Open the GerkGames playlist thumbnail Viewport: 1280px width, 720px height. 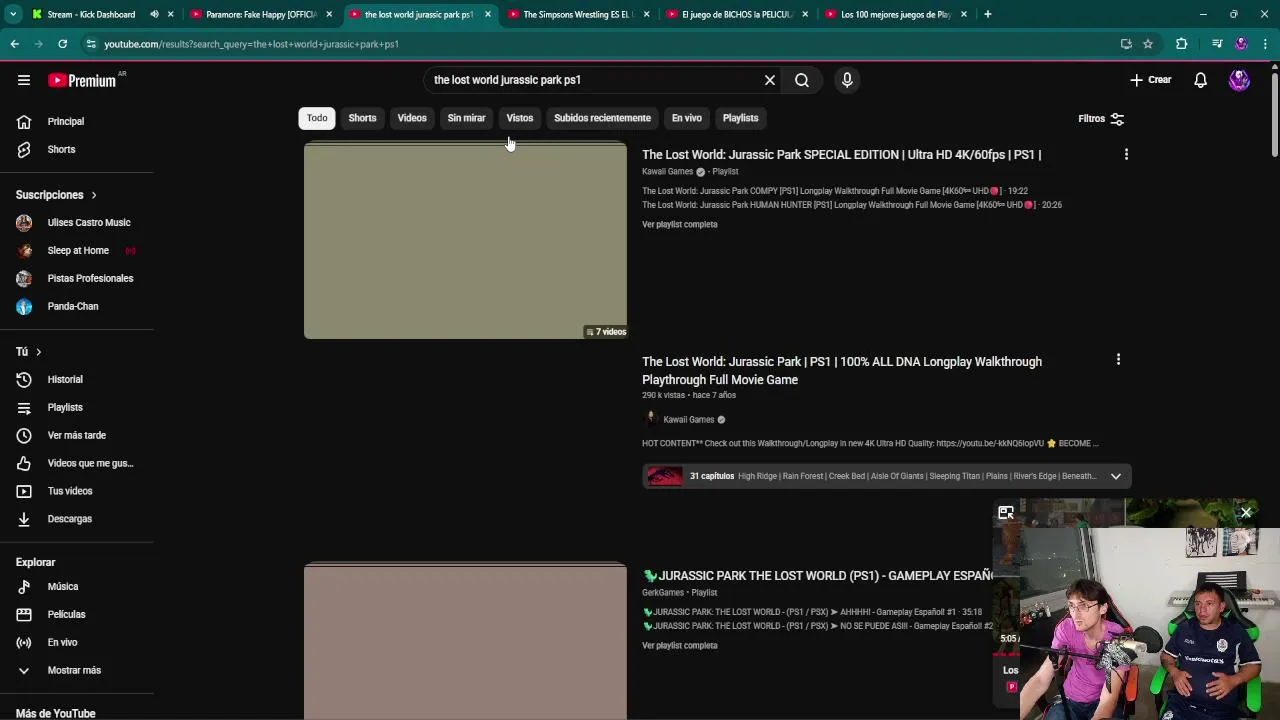tap(465, 641)
